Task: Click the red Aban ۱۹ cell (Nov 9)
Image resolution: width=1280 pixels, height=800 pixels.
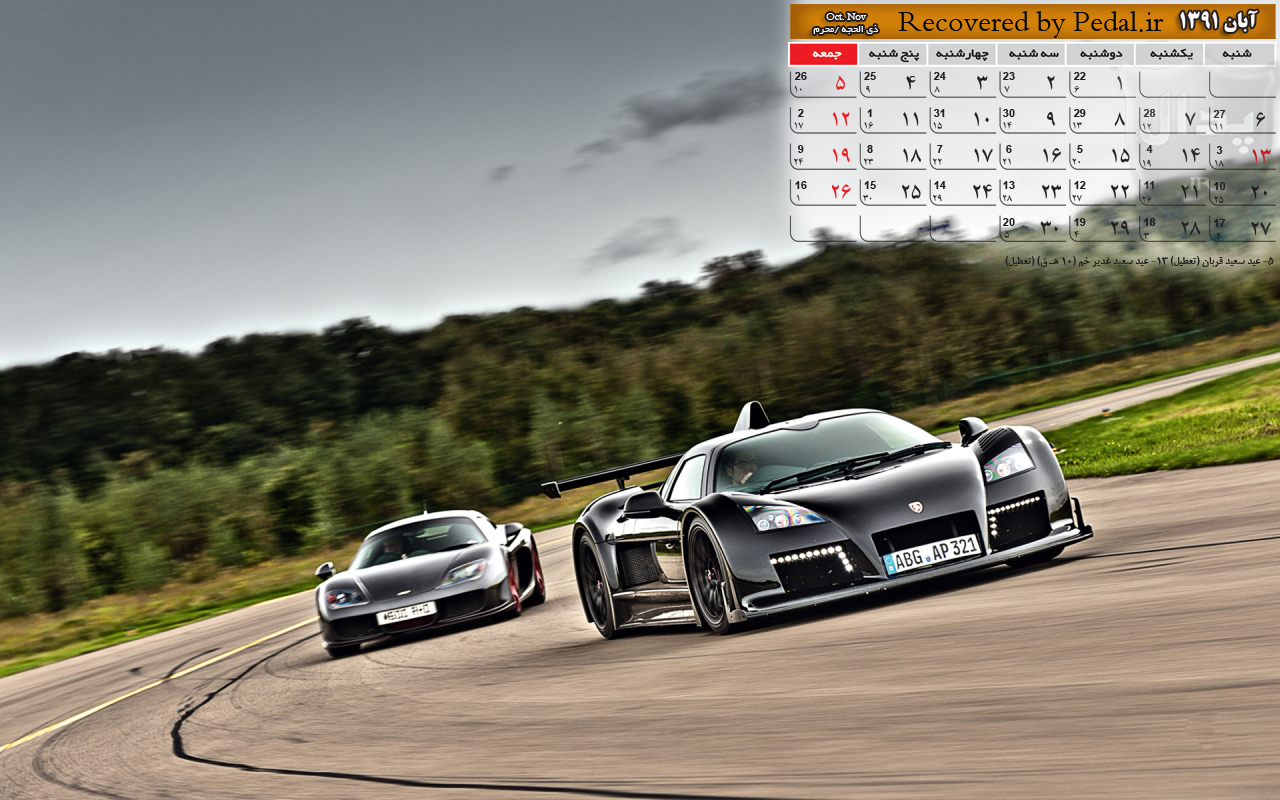Action: pos(824,155)
